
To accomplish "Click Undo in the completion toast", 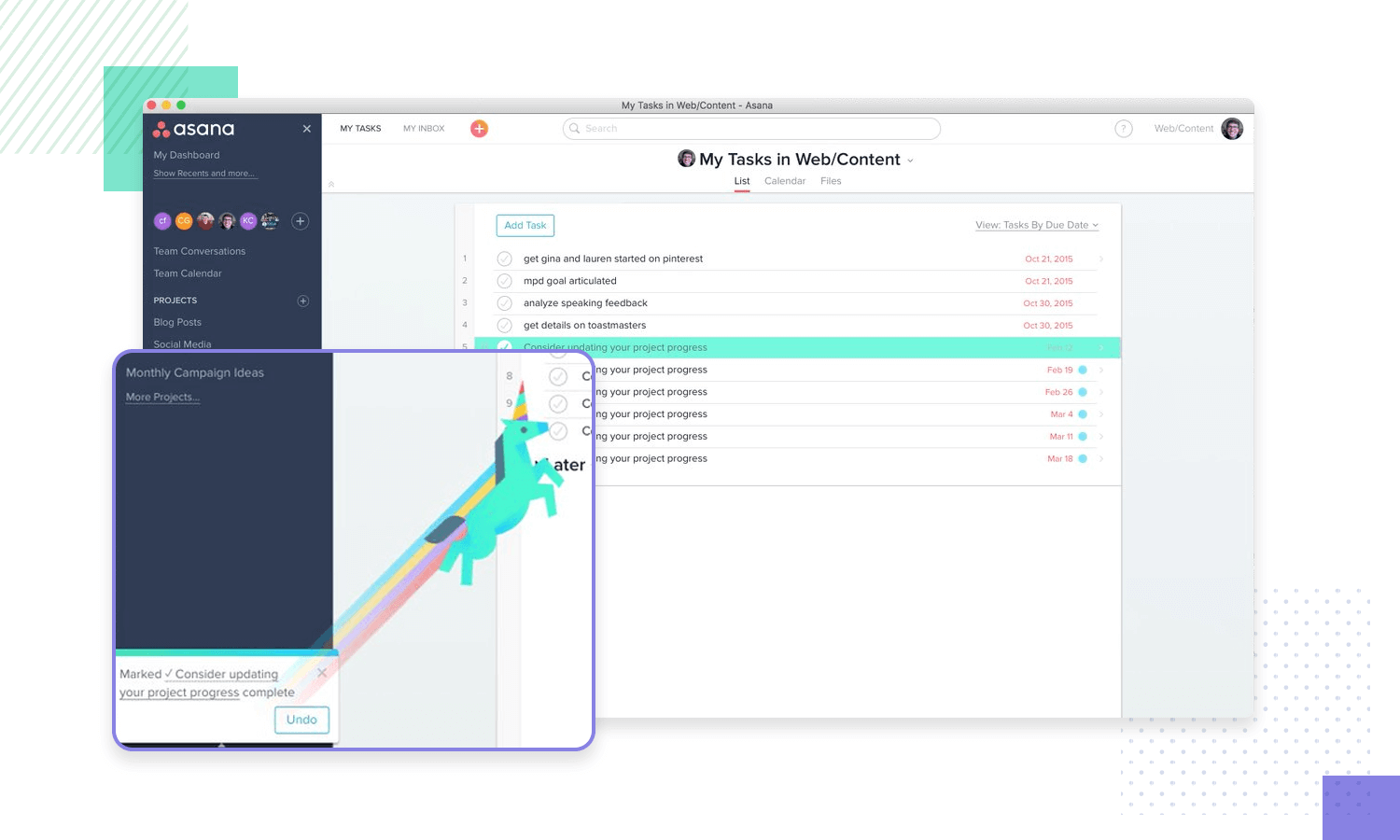I will [301, 720].
